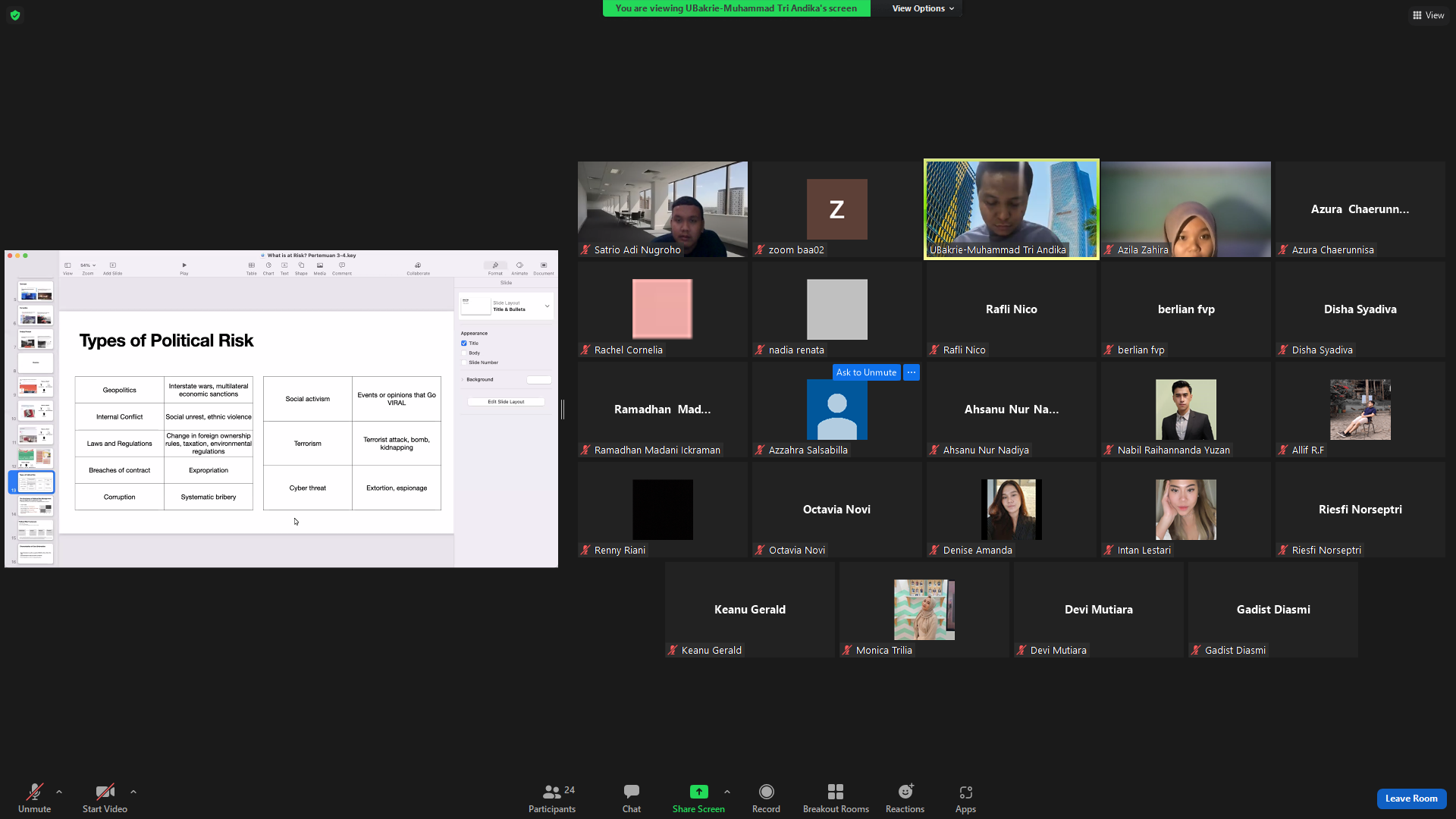Screen dimensions: 1456x819
Task: Click the Expropriation table cell
Action: pyautogui.click(x=209, y=470)
